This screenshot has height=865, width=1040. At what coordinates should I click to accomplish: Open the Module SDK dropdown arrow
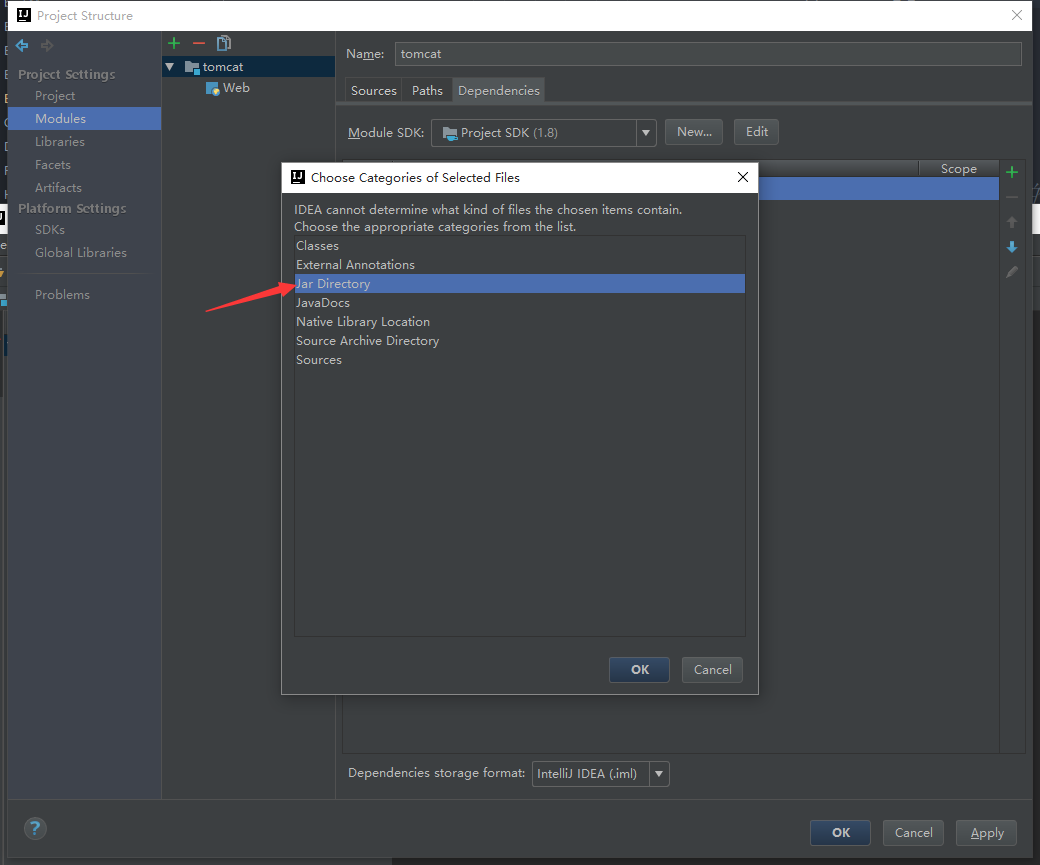point(646,133)
